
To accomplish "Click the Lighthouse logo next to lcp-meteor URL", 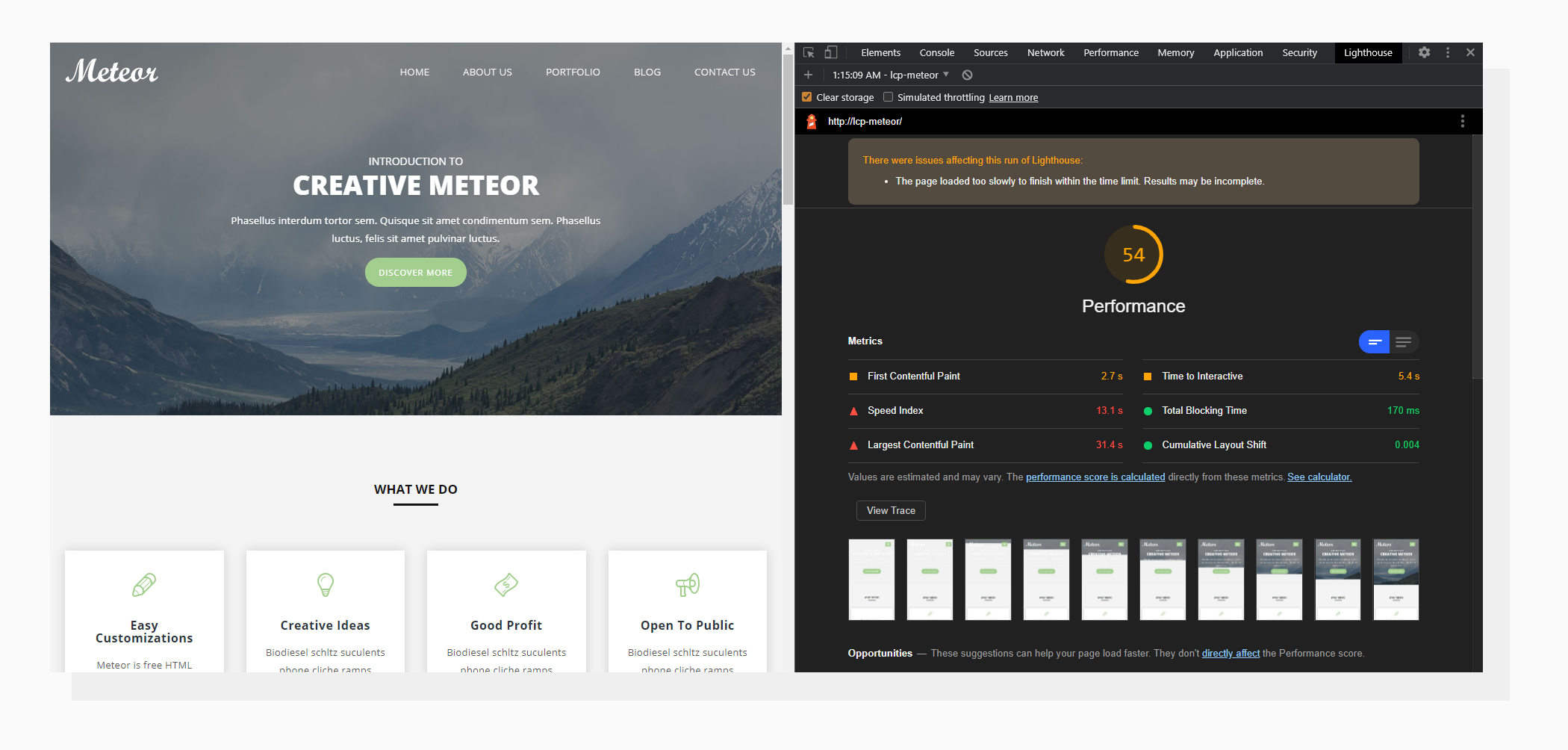I will [x=812, y=121].
